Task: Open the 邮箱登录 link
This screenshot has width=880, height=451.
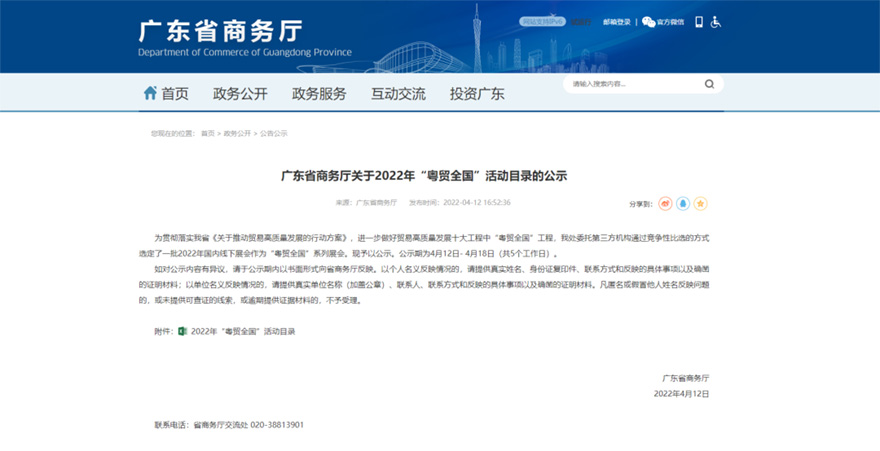Action: 617,22
